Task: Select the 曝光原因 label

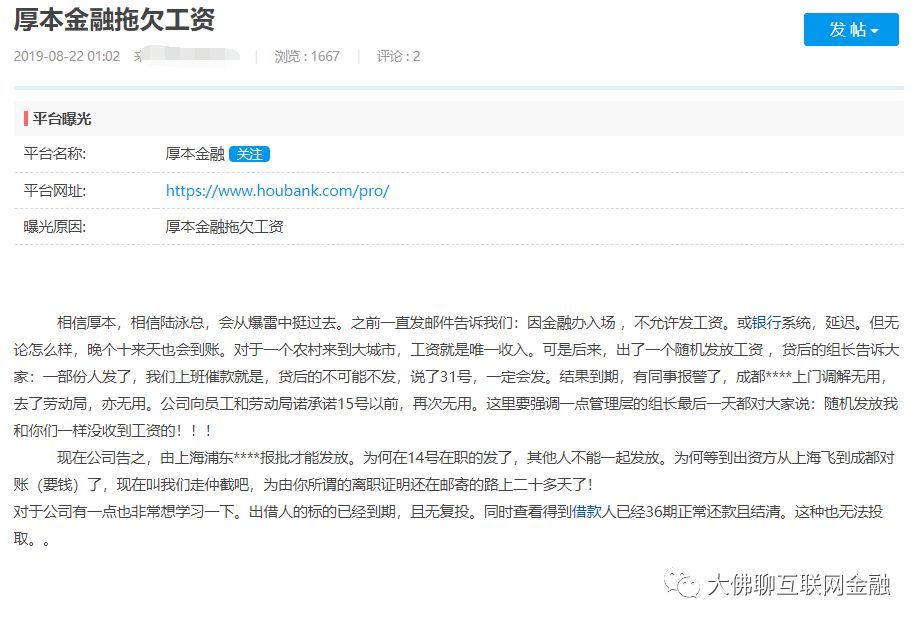Action: pos(55,227)
